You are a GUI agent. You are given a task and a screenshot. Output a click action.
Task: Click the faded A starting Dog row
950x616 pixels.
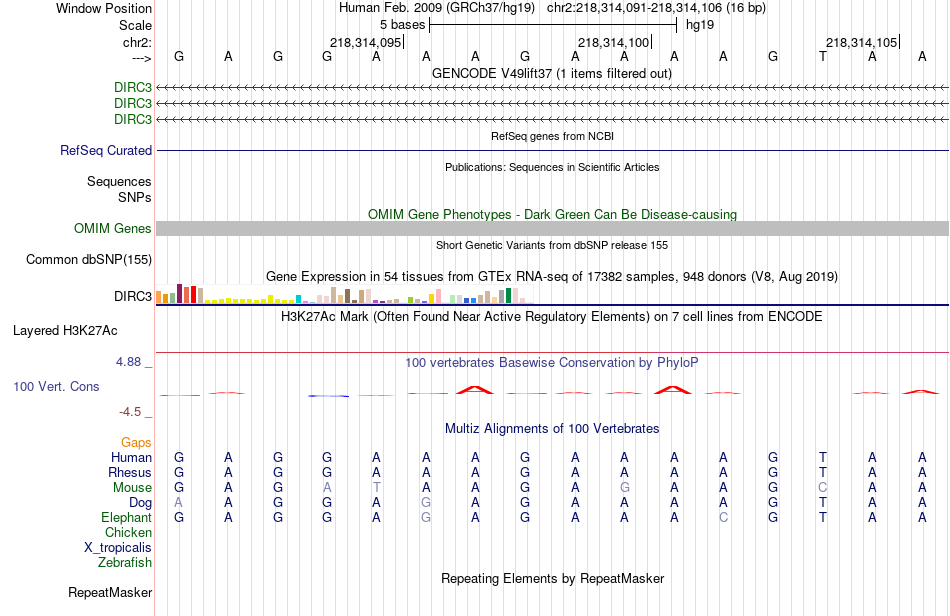pyautogui.click(x=178, y=503)
